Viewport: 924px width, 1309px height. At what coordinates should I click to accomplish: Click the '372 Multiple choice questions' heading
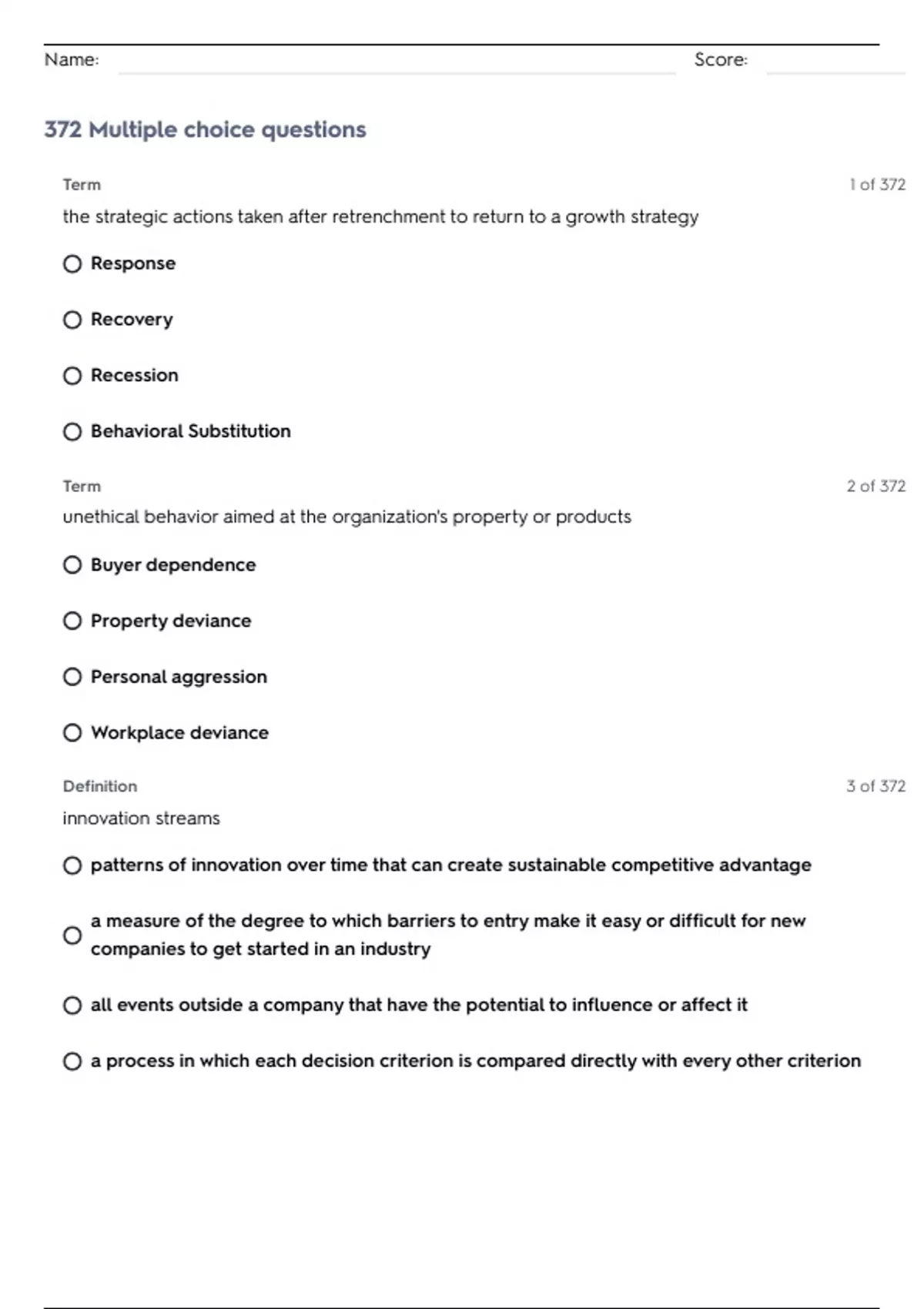click(205, 129)
